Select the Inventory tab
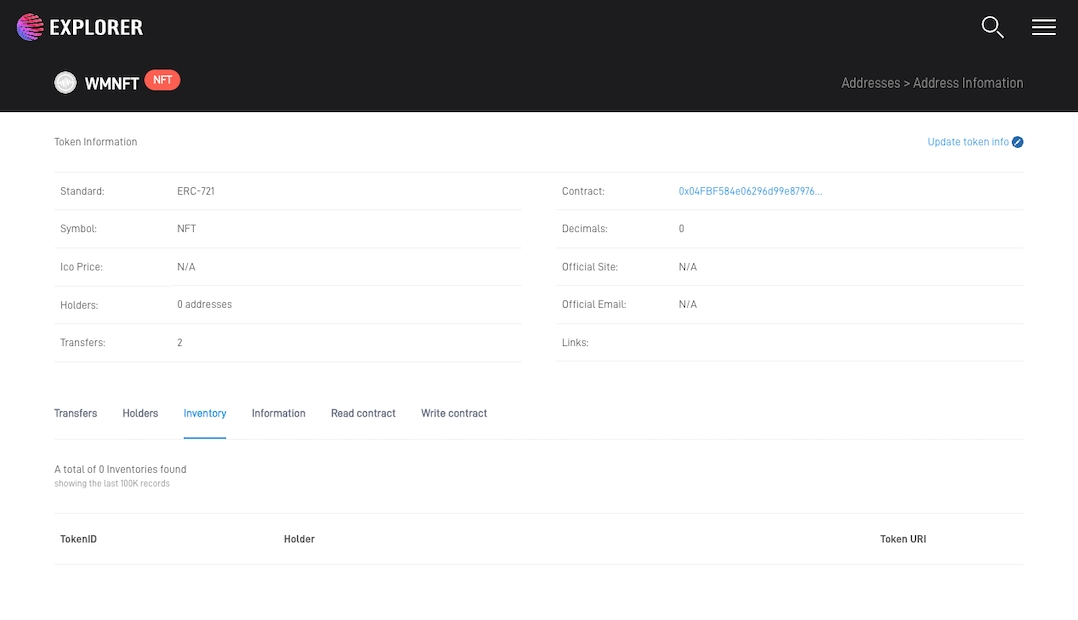 (205, 413)
